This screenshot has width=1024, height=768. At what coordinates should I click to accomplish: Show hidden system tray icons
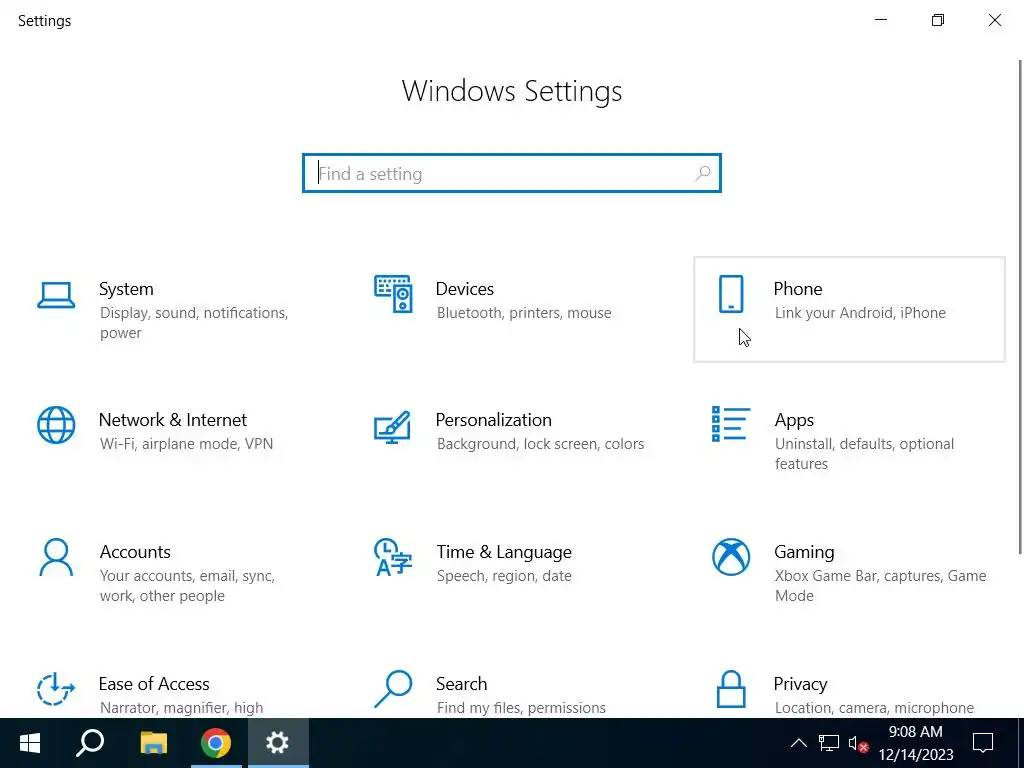coord(798,743)
